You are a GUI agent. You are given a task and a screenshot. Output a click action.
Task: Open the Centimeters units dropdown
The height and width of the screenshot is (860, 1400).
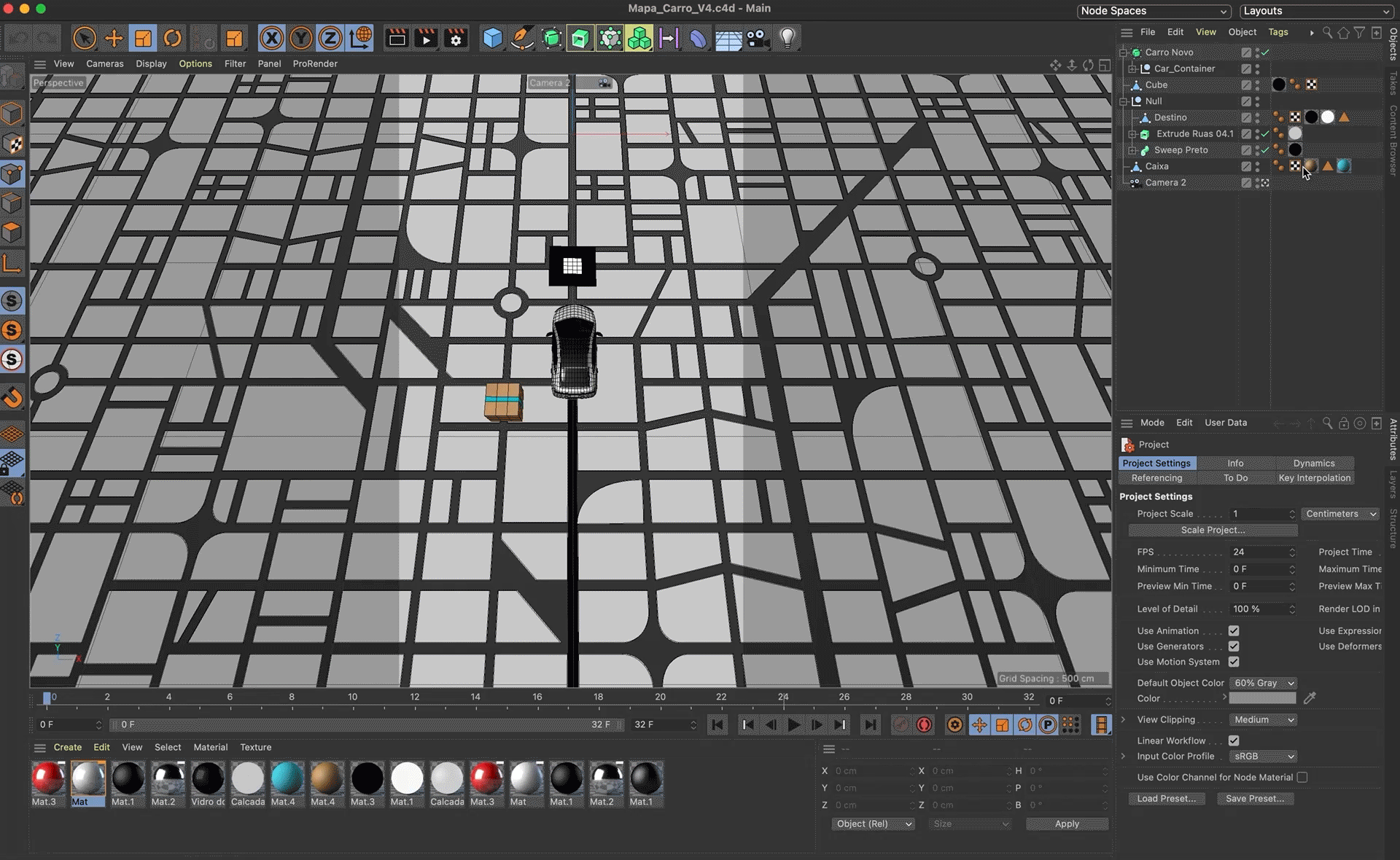(1340, 514)
